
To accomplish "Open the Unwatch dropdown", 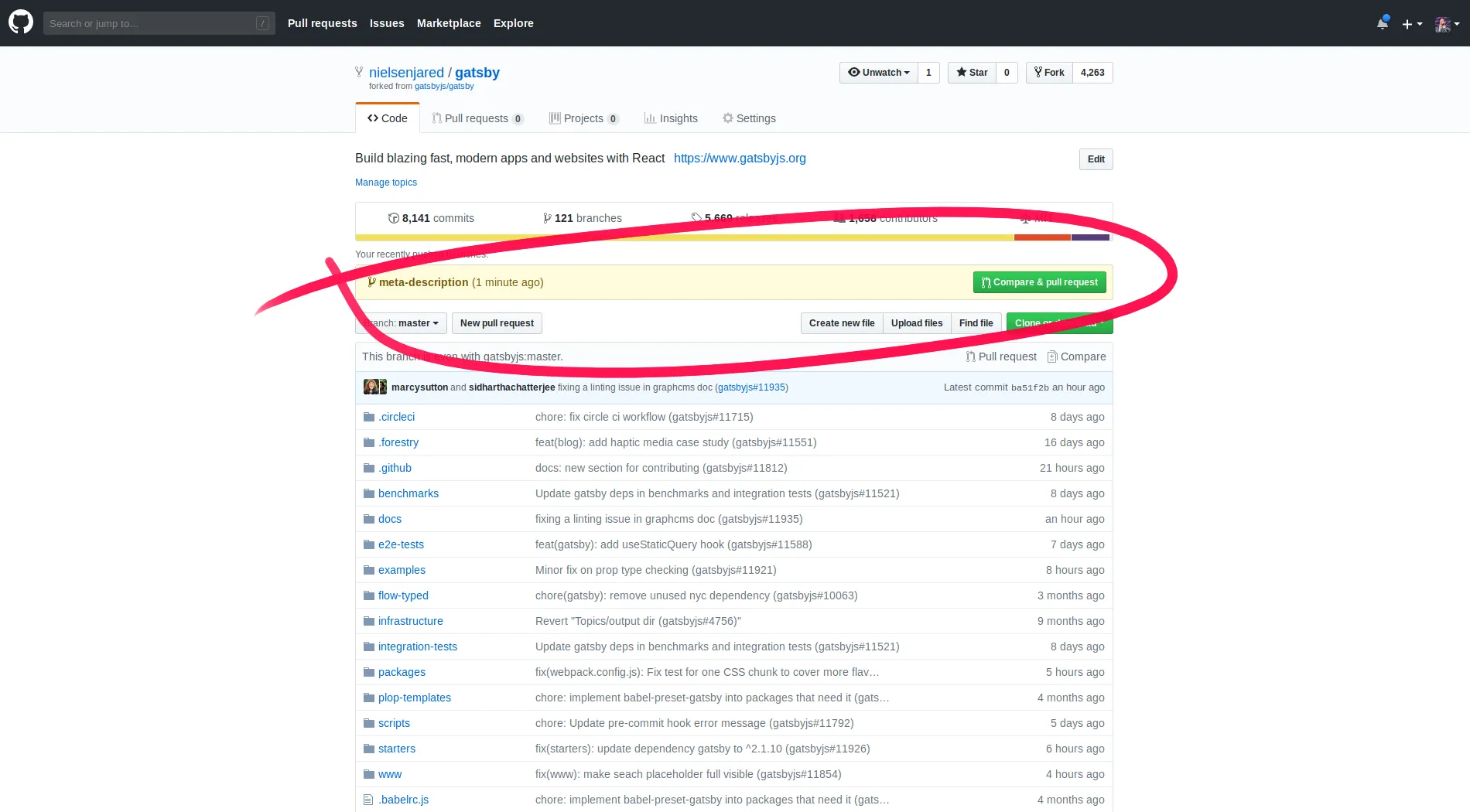I will 879,72.
